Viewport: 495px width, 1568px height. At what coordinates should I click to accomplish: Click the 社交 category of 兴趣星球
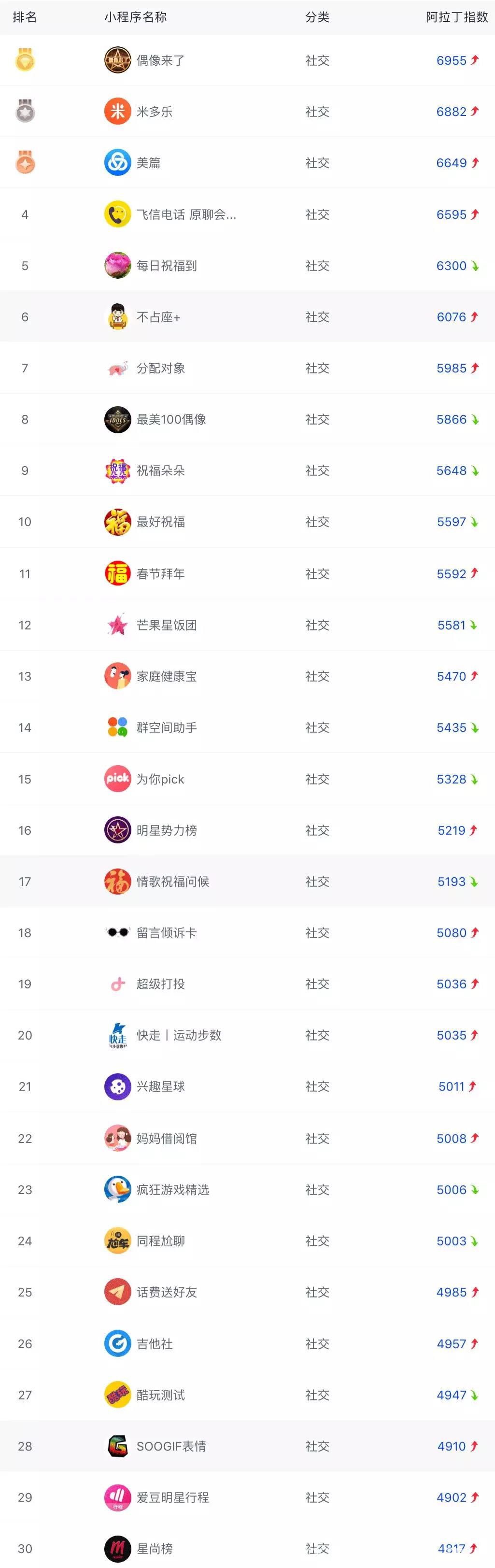point(317,1086)
